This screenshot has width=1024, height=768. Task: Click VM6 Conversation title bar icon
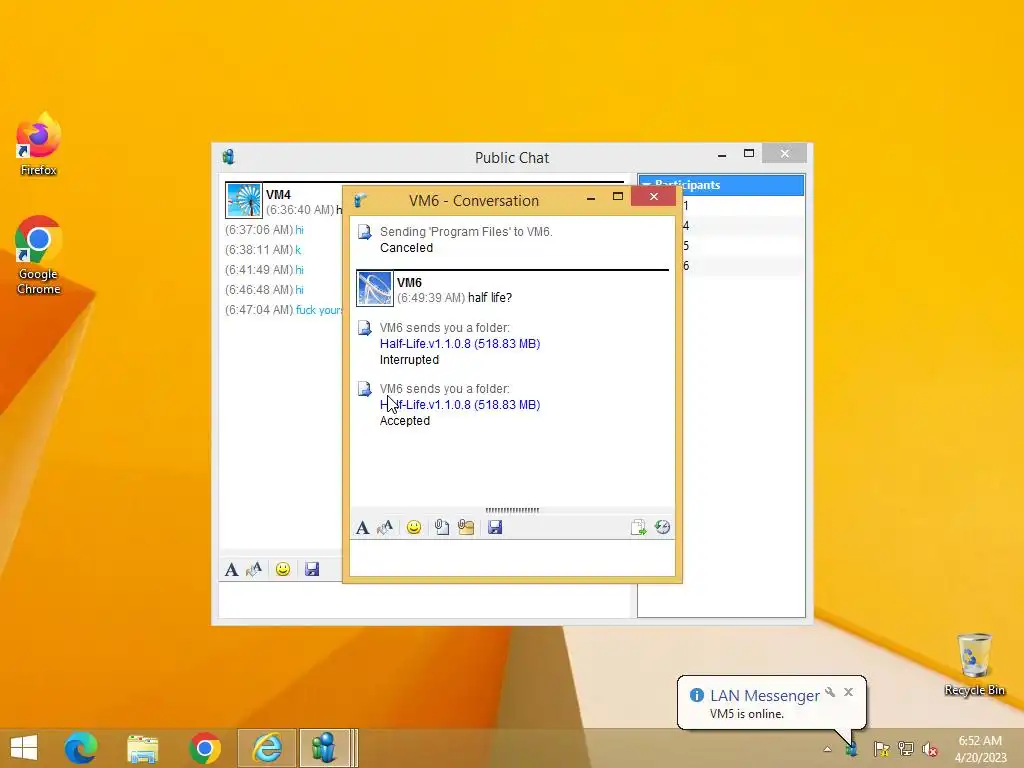[360, 200]
